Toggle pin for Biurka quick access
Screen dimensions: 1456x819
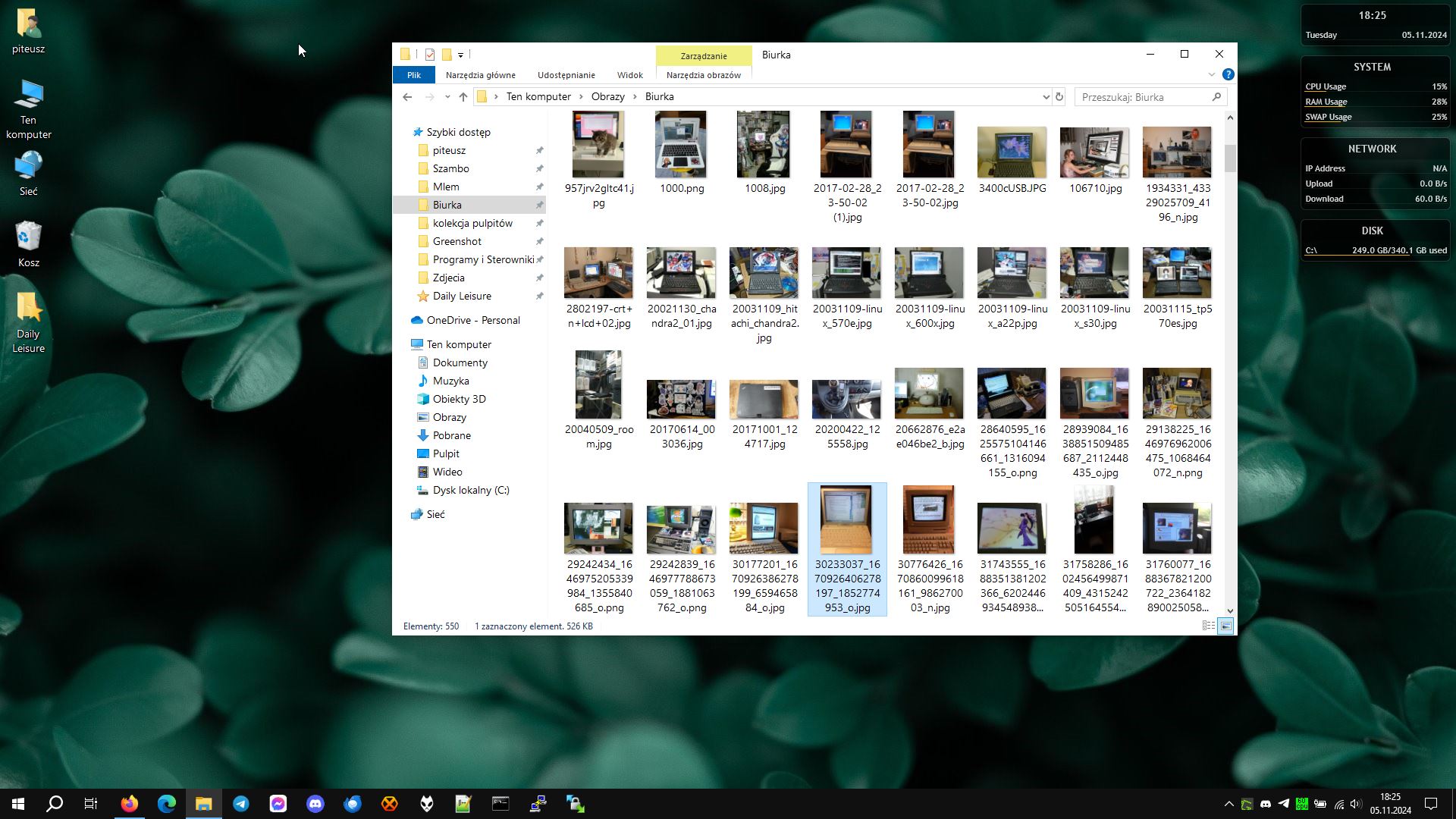coord(539,205)
